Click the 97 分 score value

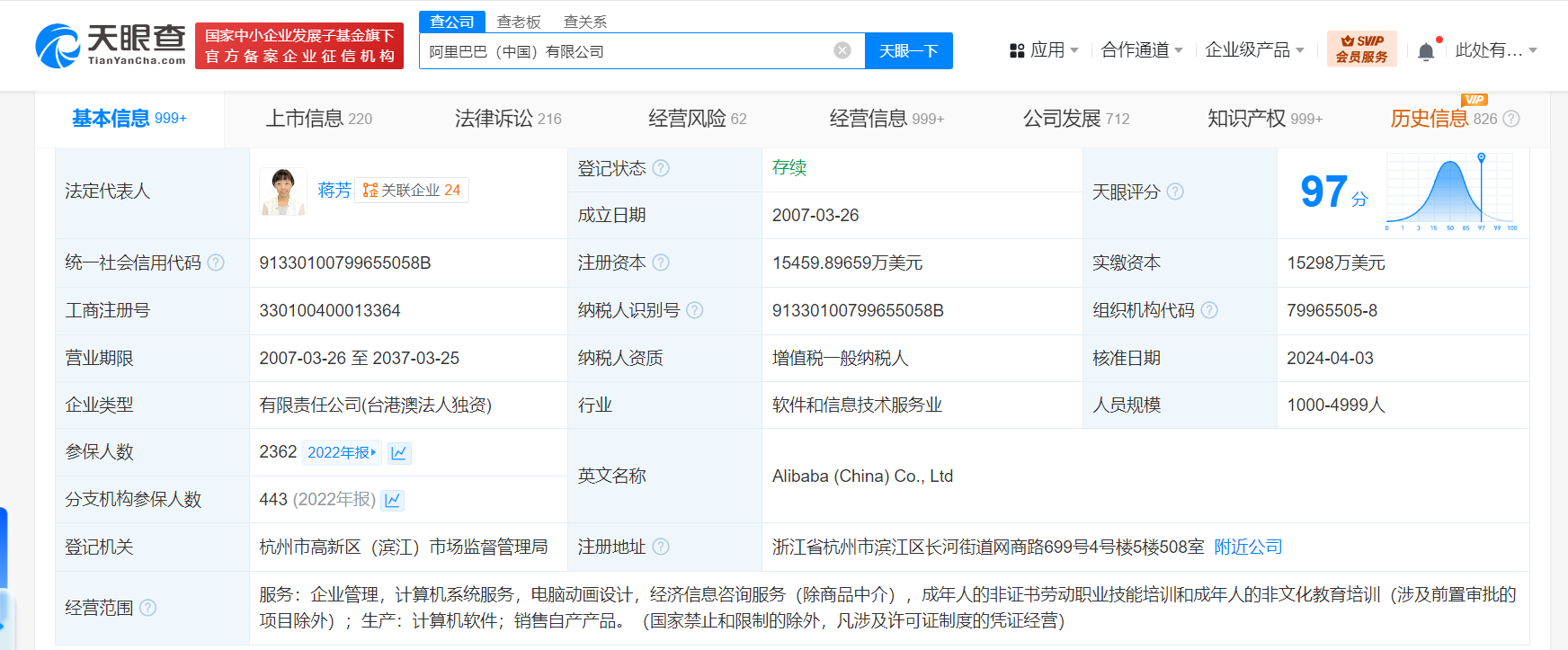click(1334, 191)
